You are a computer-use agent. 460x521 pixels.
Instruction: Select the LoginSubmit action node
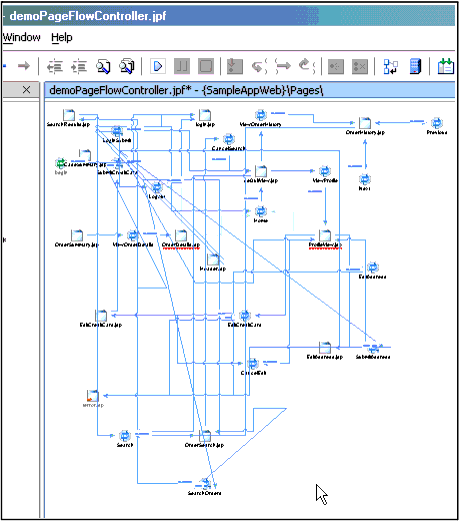tap(117, 131)
